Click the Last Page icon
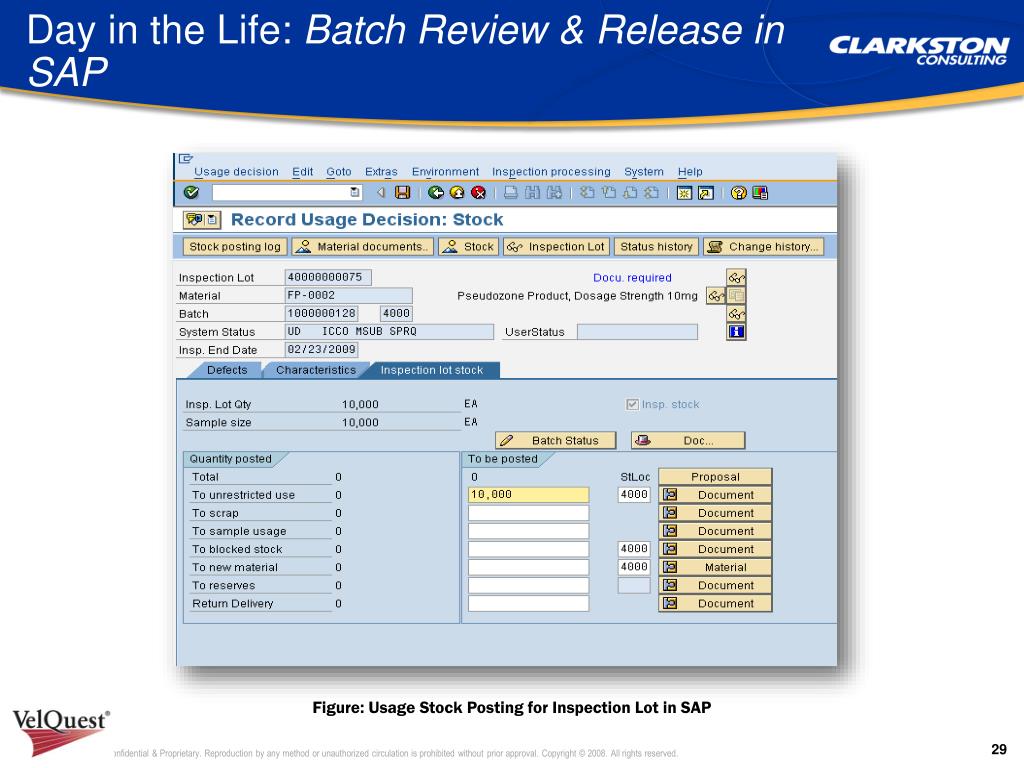1024x768 pixels. (651, 193)
